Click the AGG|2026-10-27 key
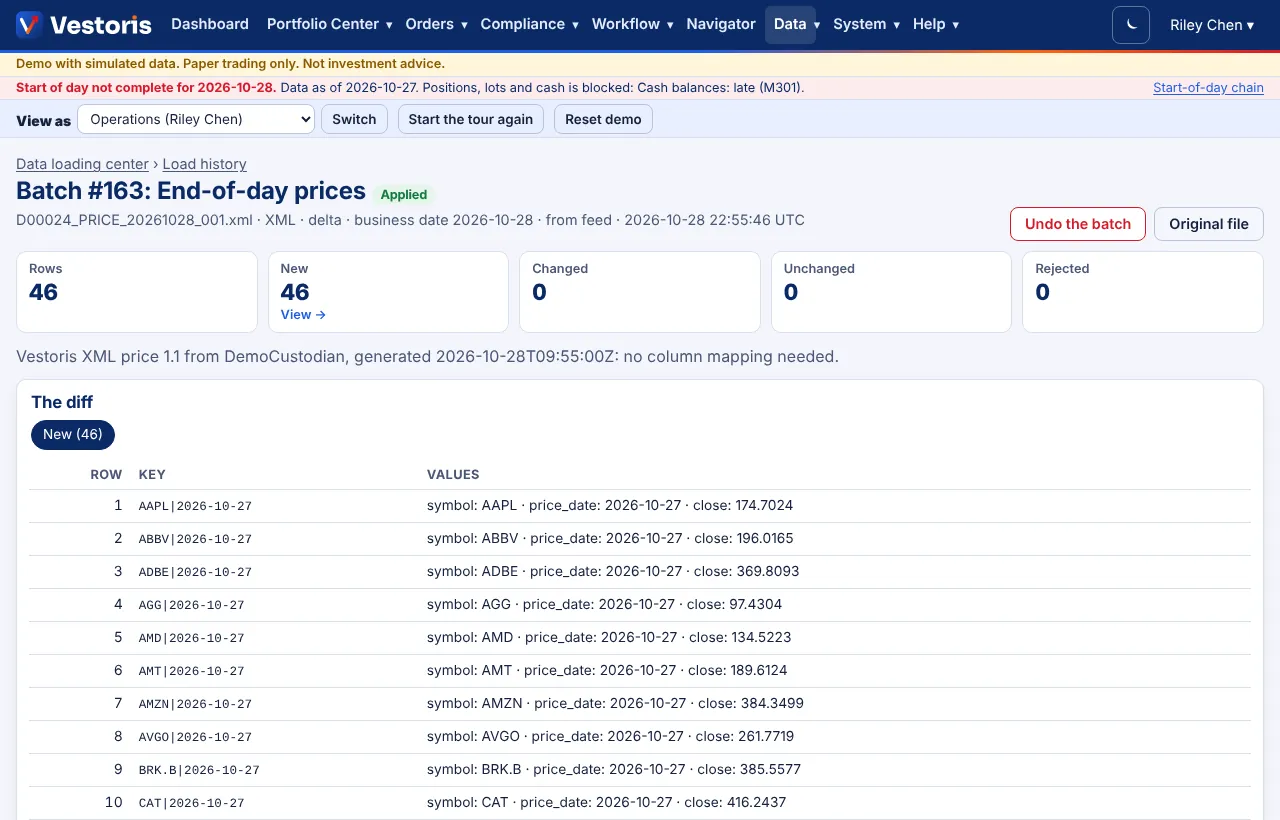The height and width of the screenshot is (820, 1280). pyautogui.click(x=191, y=605)
